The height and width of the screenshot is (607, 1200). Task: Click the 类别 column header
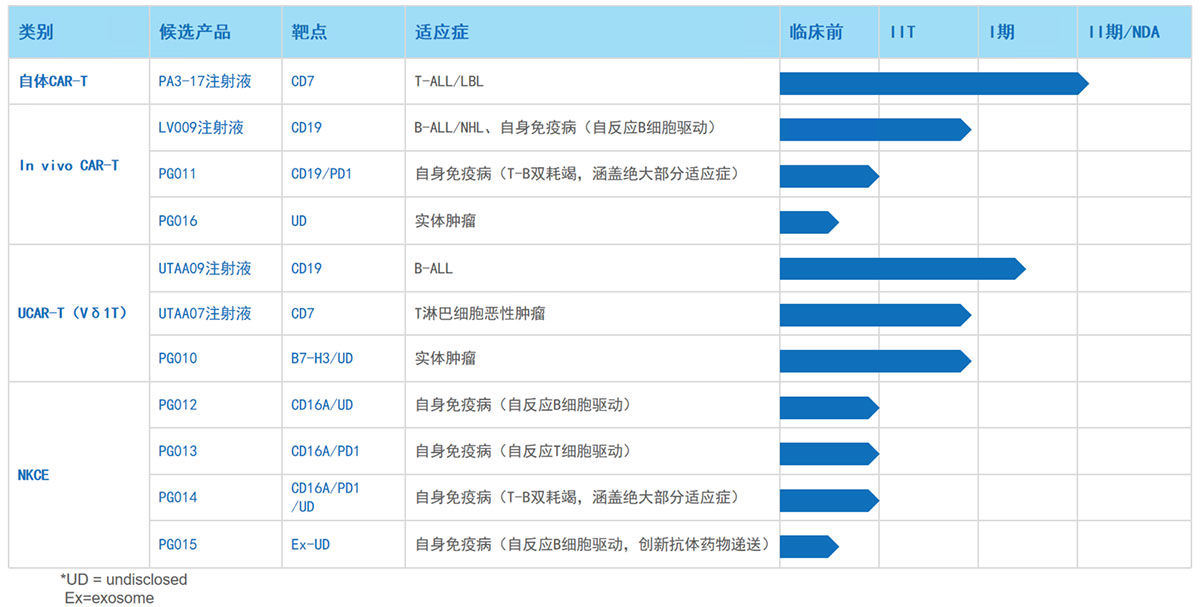(x=36, y=32)
